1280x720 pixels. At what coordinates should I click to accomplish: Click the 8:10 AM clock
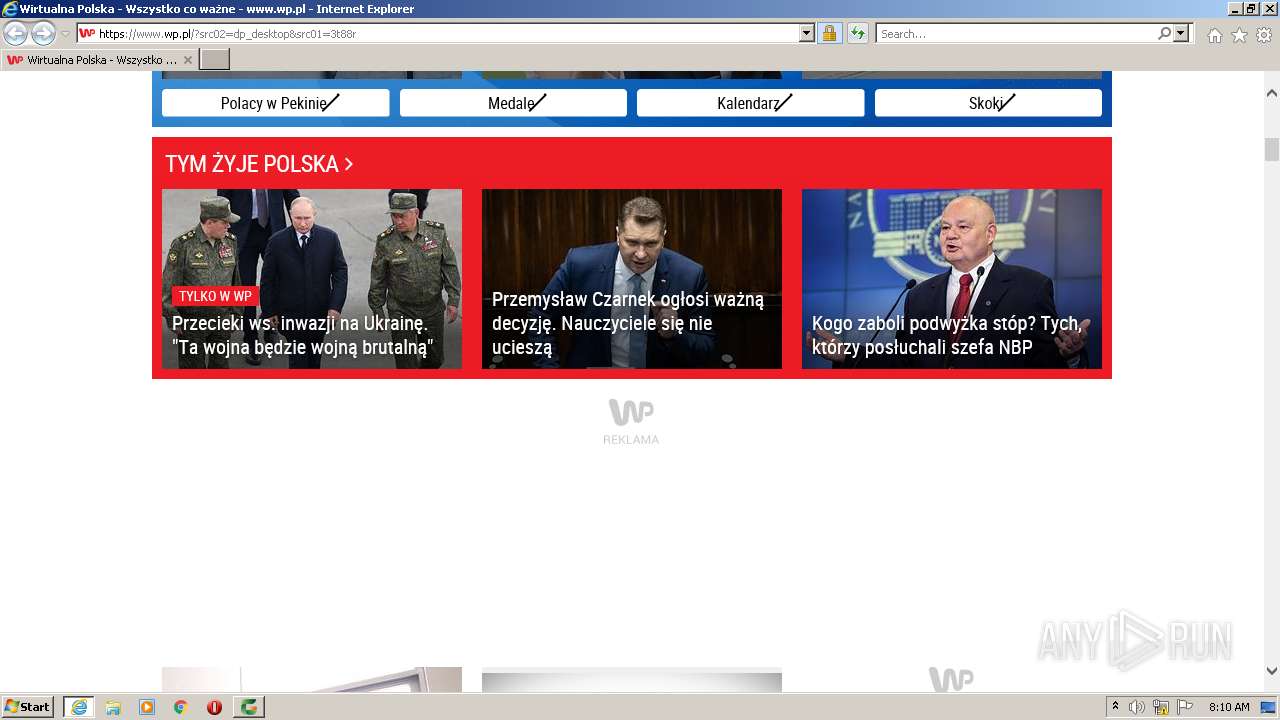tap(1229, 707)
